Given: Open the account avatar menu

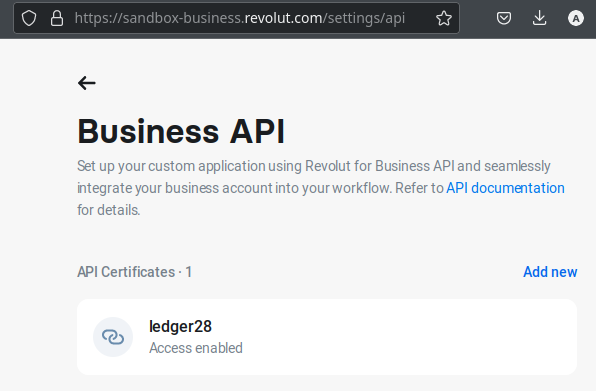Looking at the screenshot, I should [575, 18].
